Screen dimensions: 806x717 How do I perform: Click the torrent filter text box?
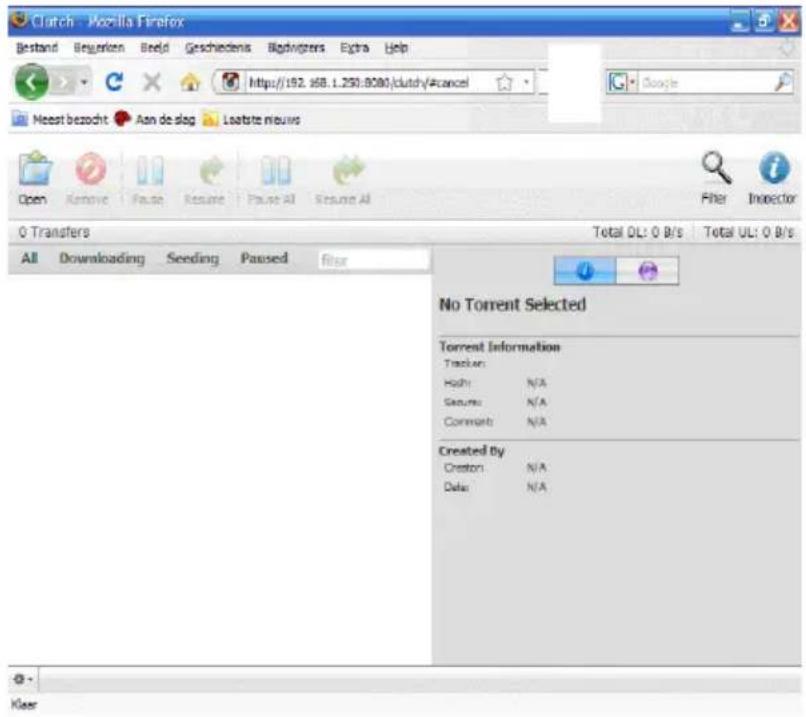(x=373, y=260)
